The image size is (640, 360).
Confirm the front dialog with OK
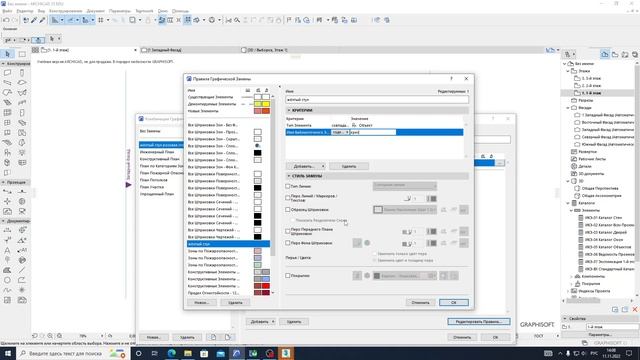(x=454, y=302)
